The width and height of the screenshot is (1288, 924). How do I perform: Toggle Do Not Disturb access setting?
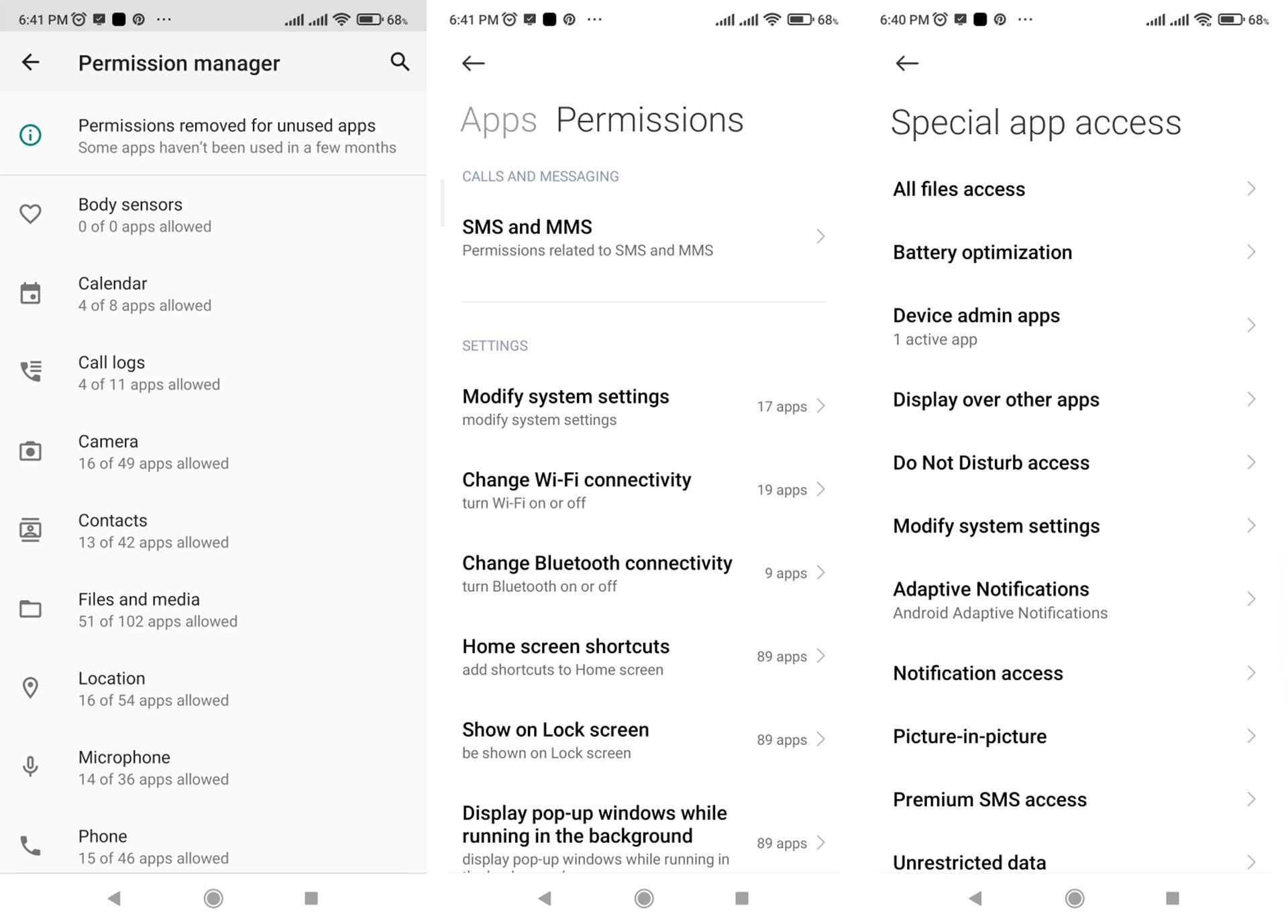pos(1075,462)
